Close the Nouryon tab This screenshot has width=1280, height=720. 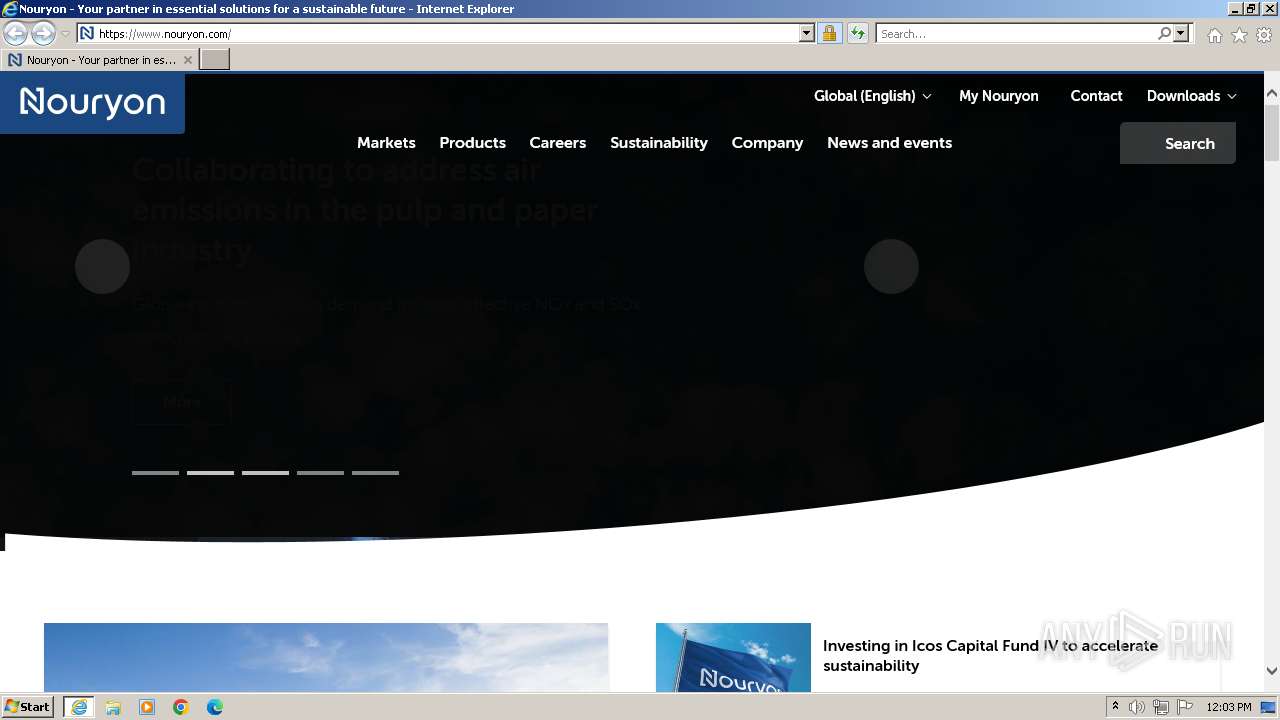click(187, 60)
